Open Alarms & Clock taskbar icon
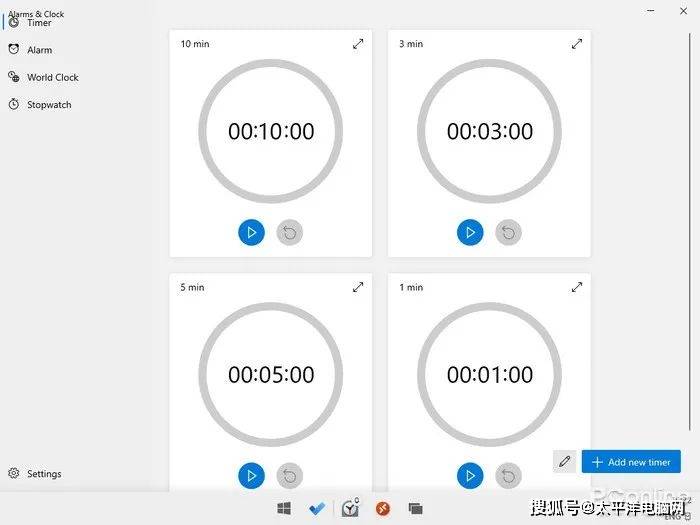This screenshot has width=700, height=525. coord(350,508)
